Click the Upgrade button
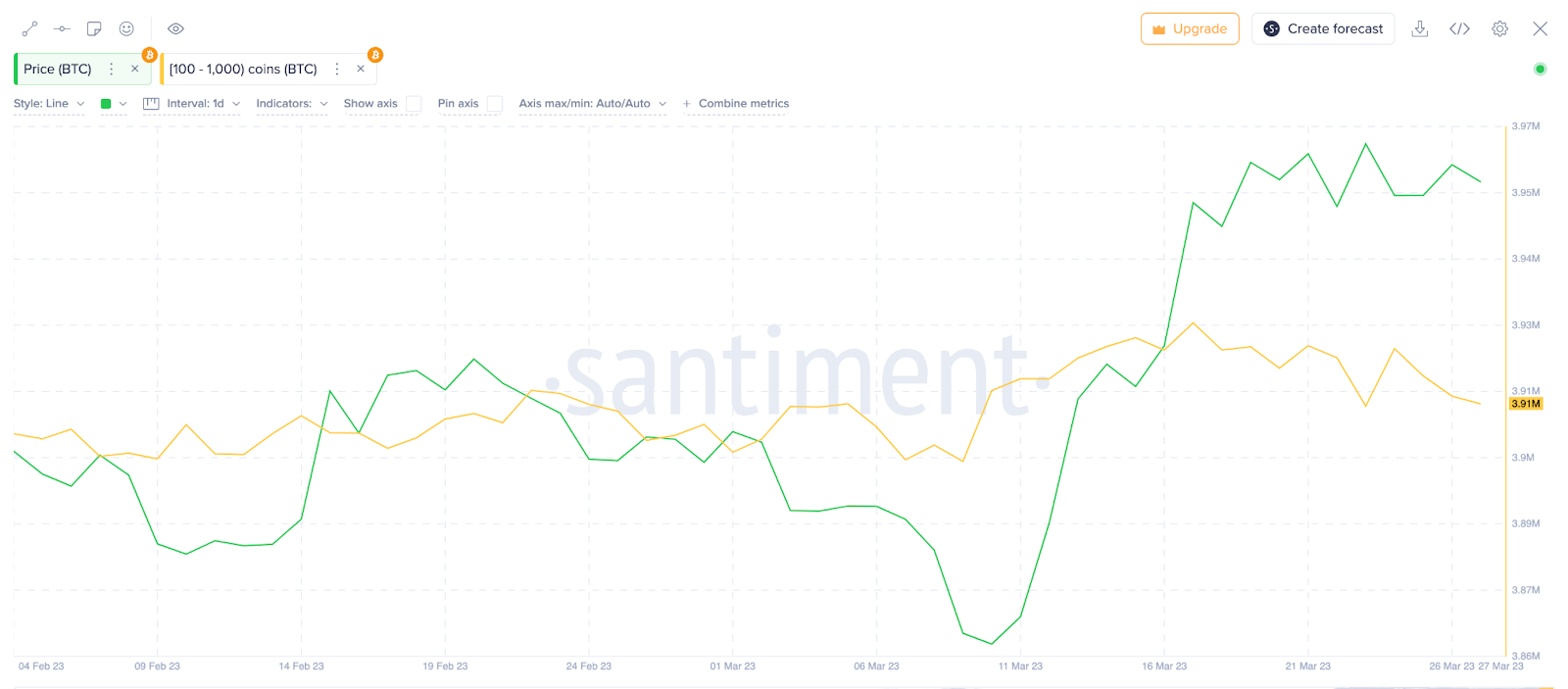 pyautogui.click(x=1190, y=28)
